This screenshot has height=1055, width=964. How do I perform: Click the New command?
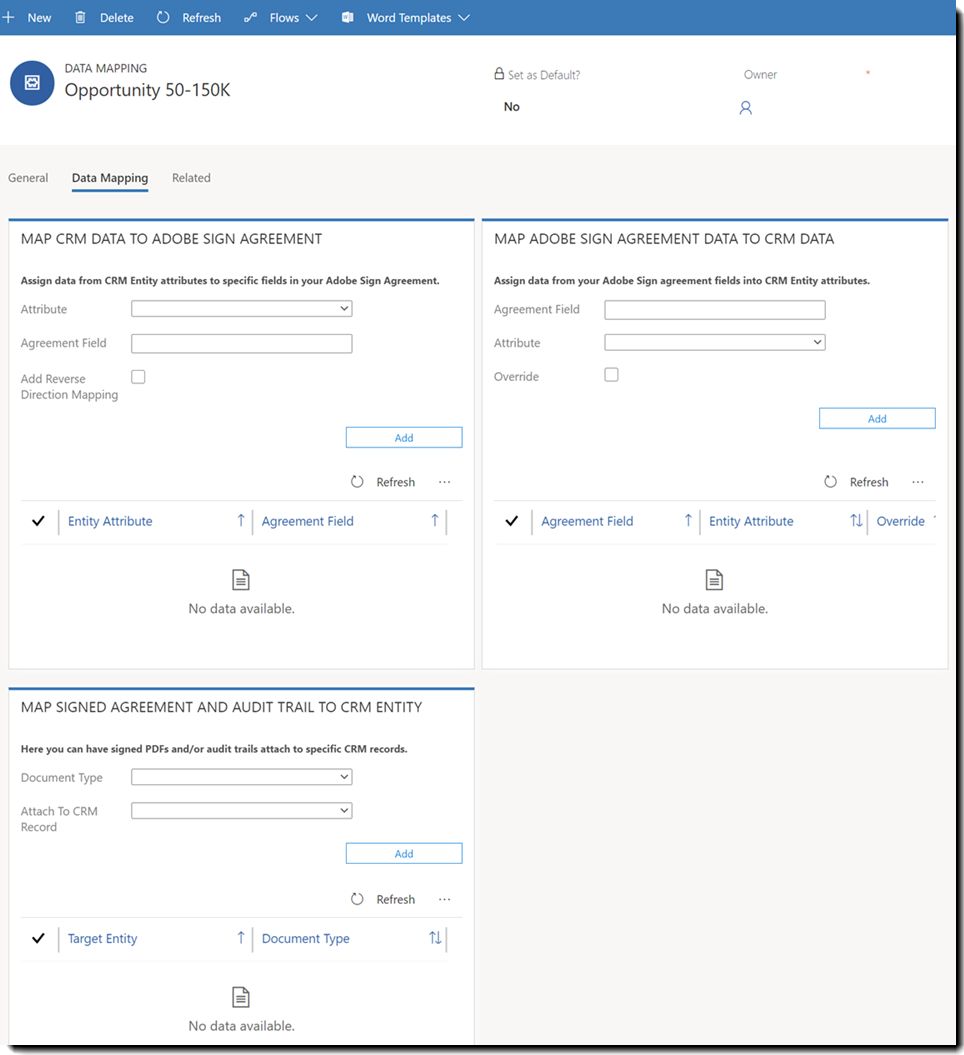pyautogui.click(x=39, y=18)
